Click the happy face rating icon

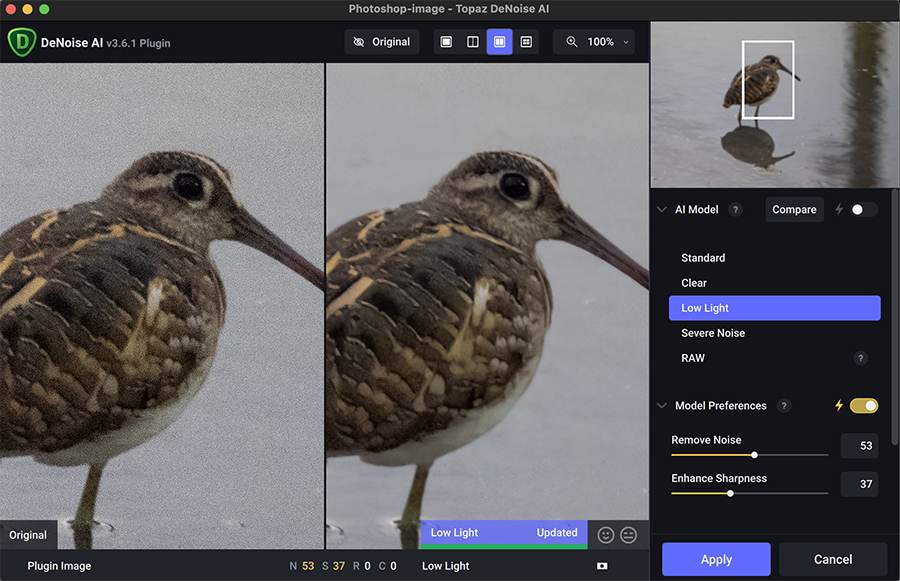pos(606,535)
